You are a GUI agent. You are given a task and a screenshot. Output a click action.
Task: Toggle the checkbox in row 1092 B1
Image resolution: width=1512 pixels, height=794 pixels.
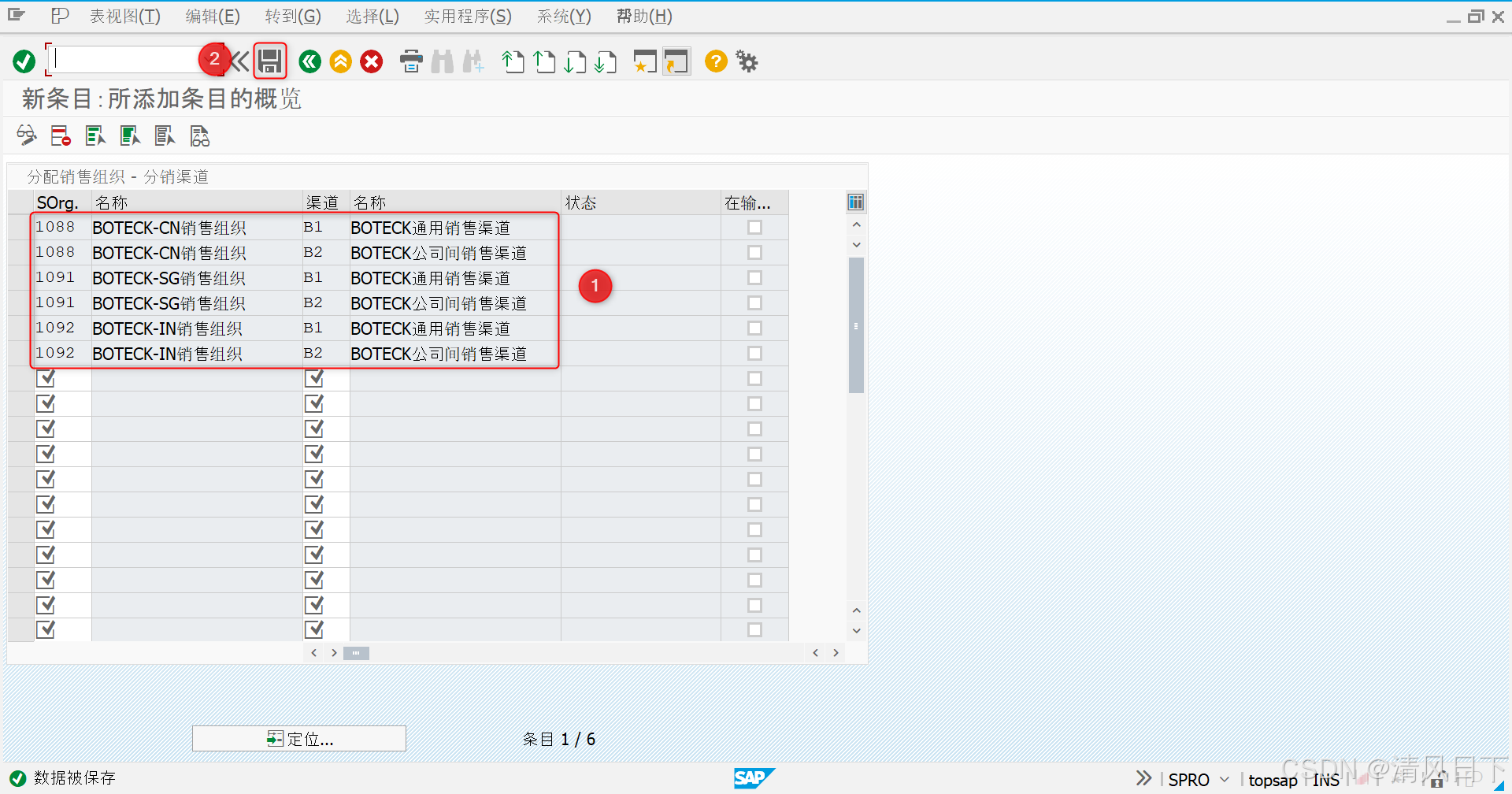(x=754, y=328)
